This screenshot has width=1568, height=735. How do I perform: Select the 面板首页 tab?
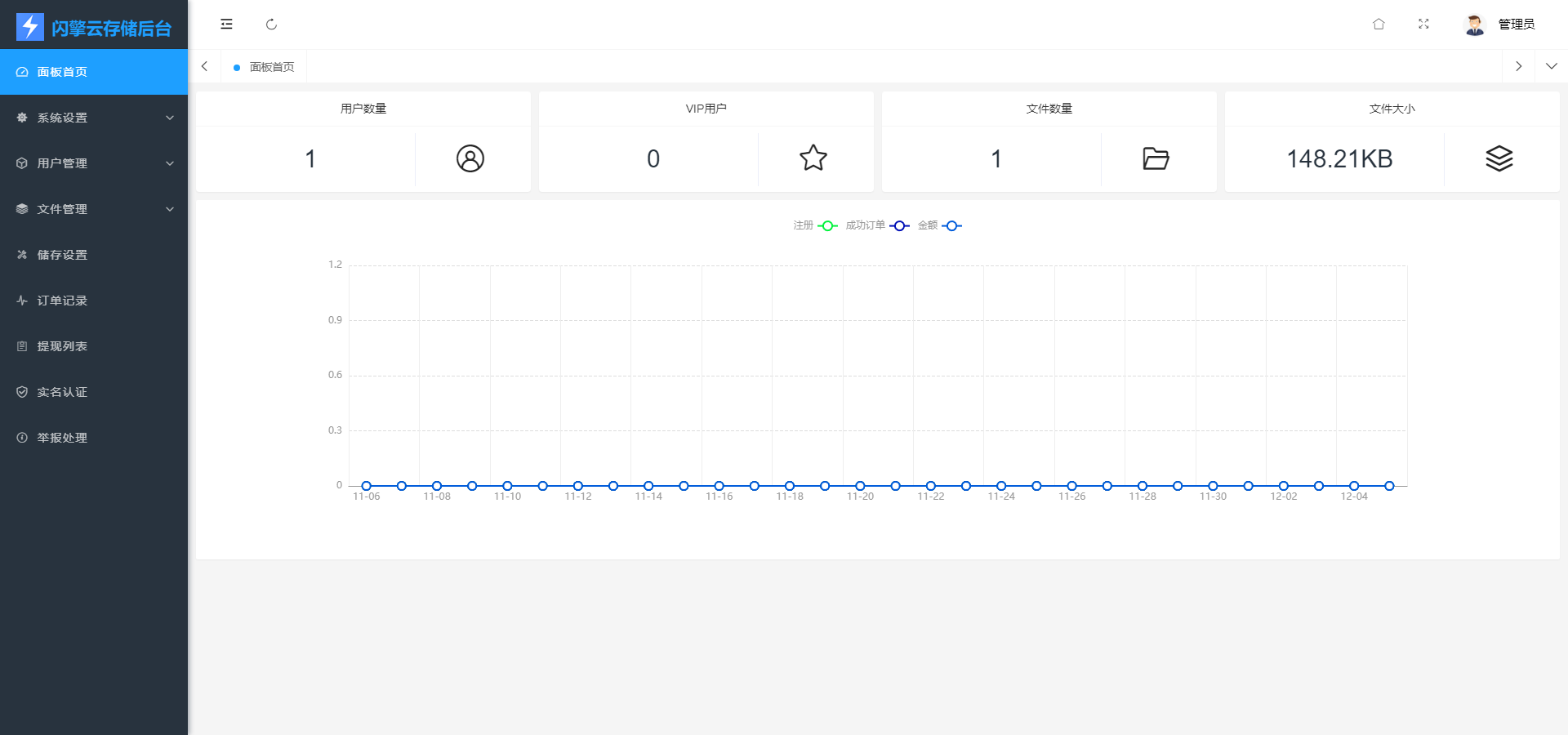pyautogui.click(x=271, y=67)
